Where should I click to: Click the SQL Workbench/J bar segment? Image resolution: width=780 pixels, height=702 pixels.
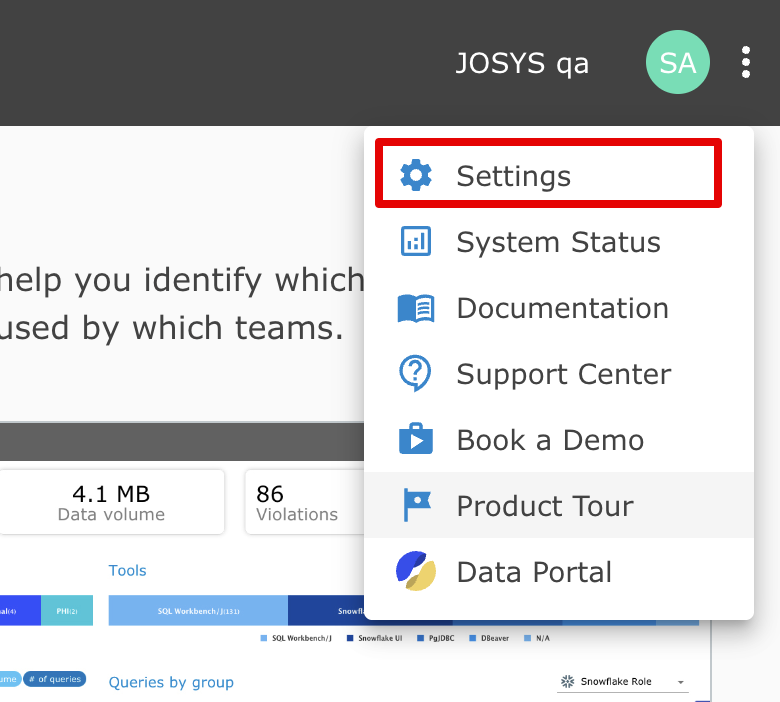(x=198, y=610)
